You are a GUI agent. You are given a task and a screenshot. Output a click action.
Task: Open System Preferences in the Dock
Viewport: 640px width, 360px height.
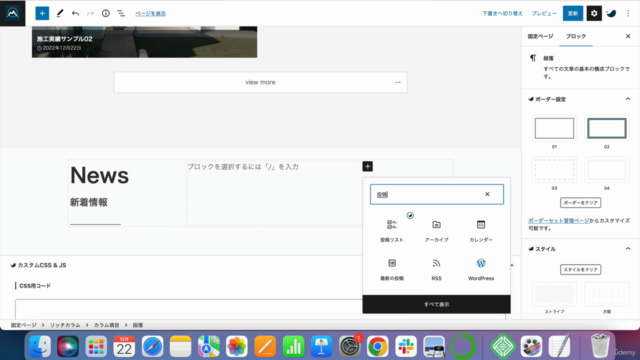click(350, 346)
